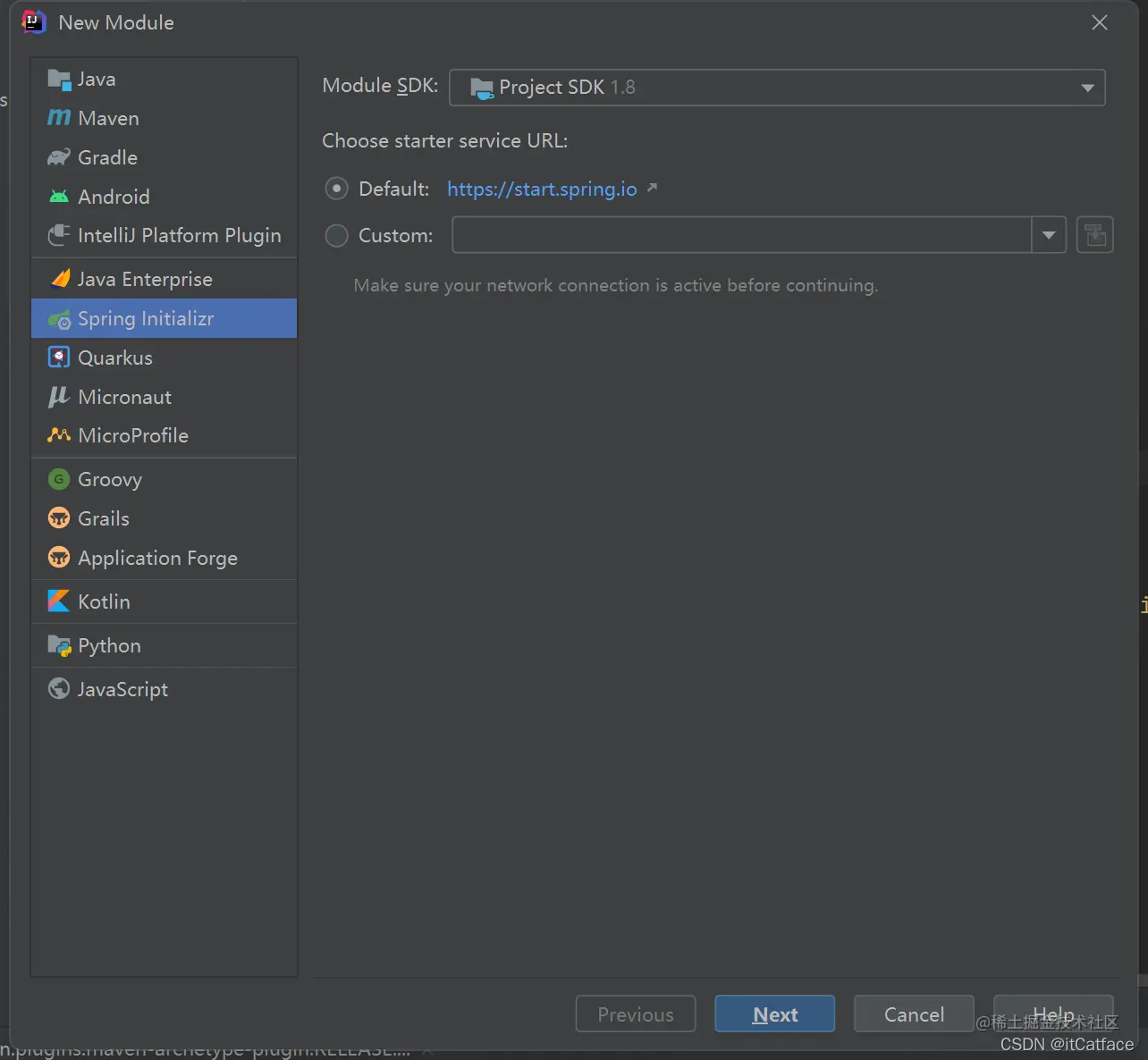The width and height of the screenshot is (1148, 1060).
Task: Close the New Module dialog
Action: coord(1100,22)
